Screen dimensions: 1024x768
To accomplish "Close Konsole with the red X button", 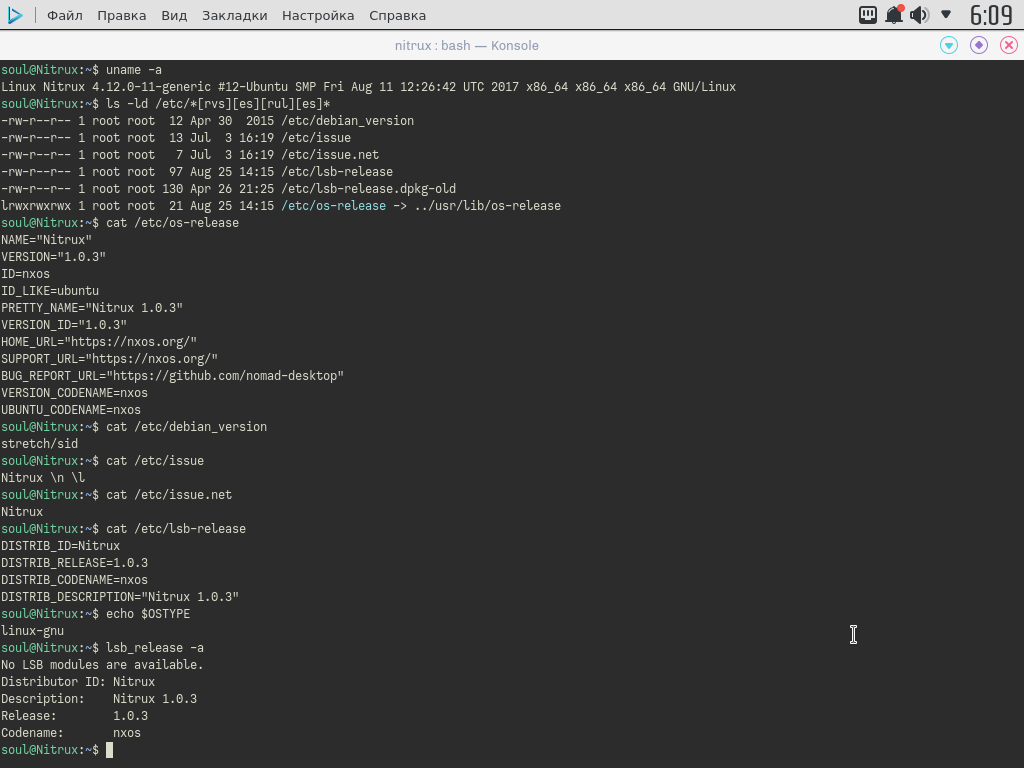I will click(x=1009, y=45).
